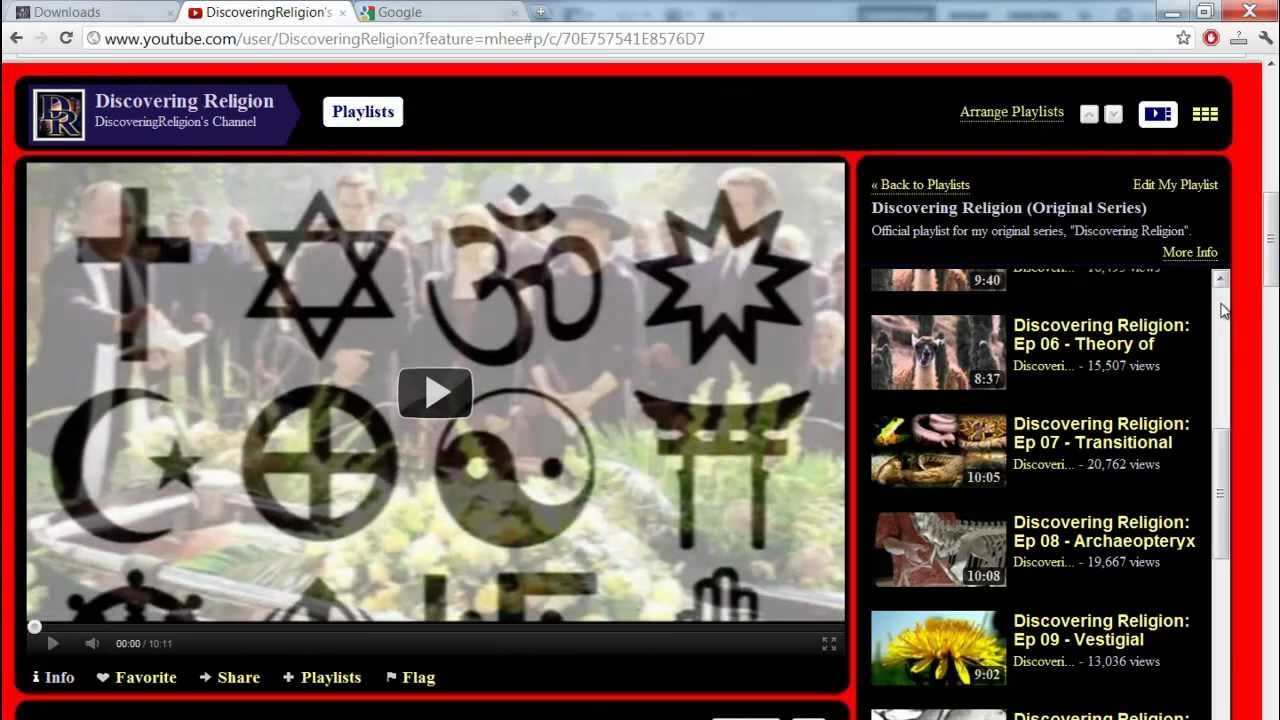1280x720 pixels.
Task: Click Favorite below the video
Action: click(x=137, y=677)
